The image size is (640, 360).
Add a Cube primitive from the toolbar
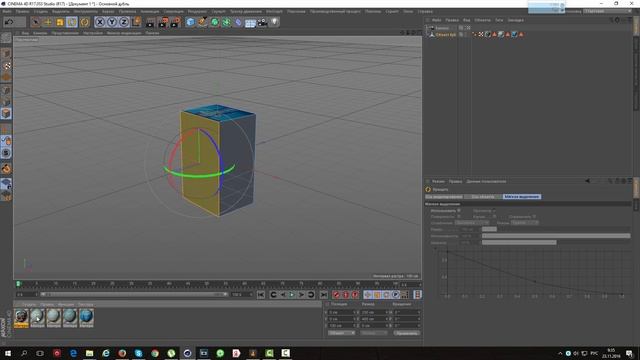(190, 22)
